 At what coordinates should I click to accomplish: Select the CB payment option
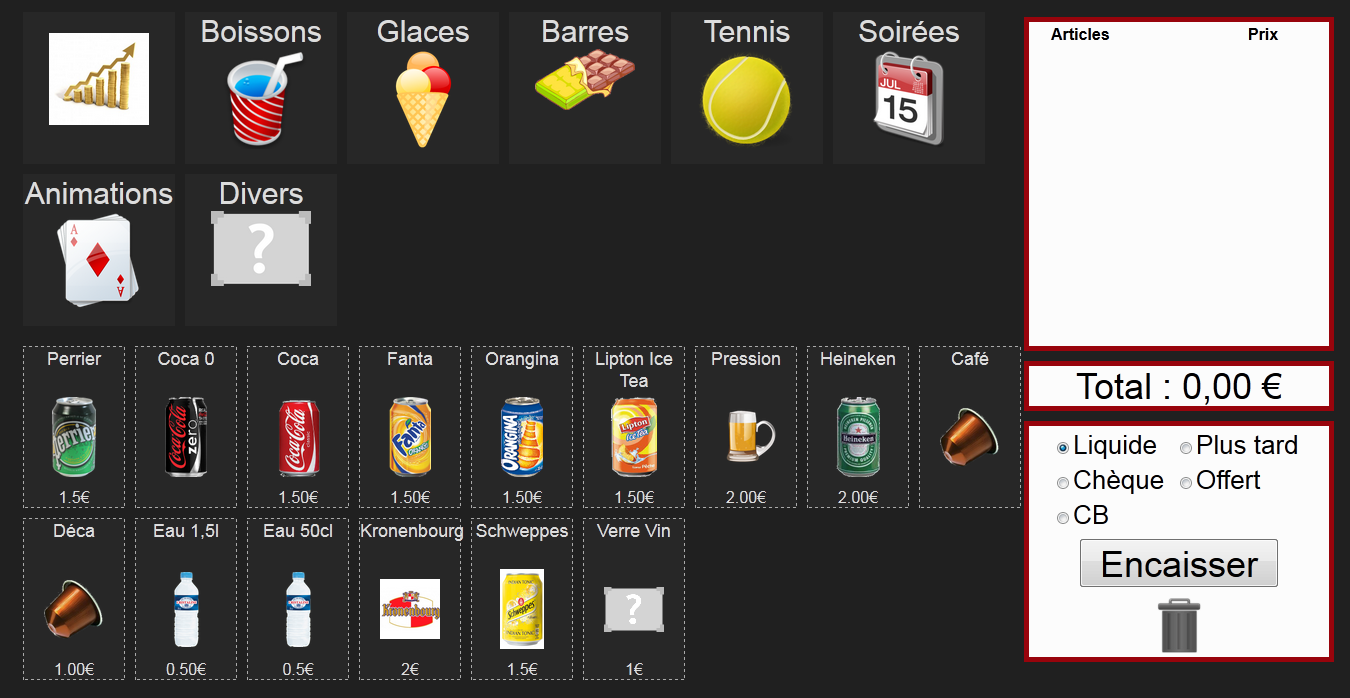coord(1063,518)
